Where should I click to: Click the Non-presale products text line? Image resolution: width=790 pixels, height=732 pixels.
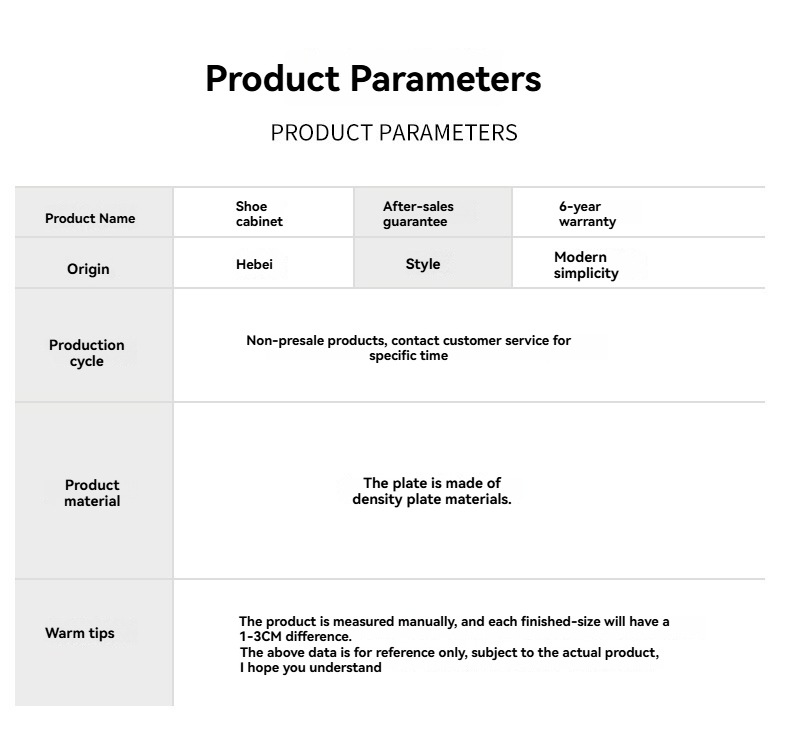(408, 341)
